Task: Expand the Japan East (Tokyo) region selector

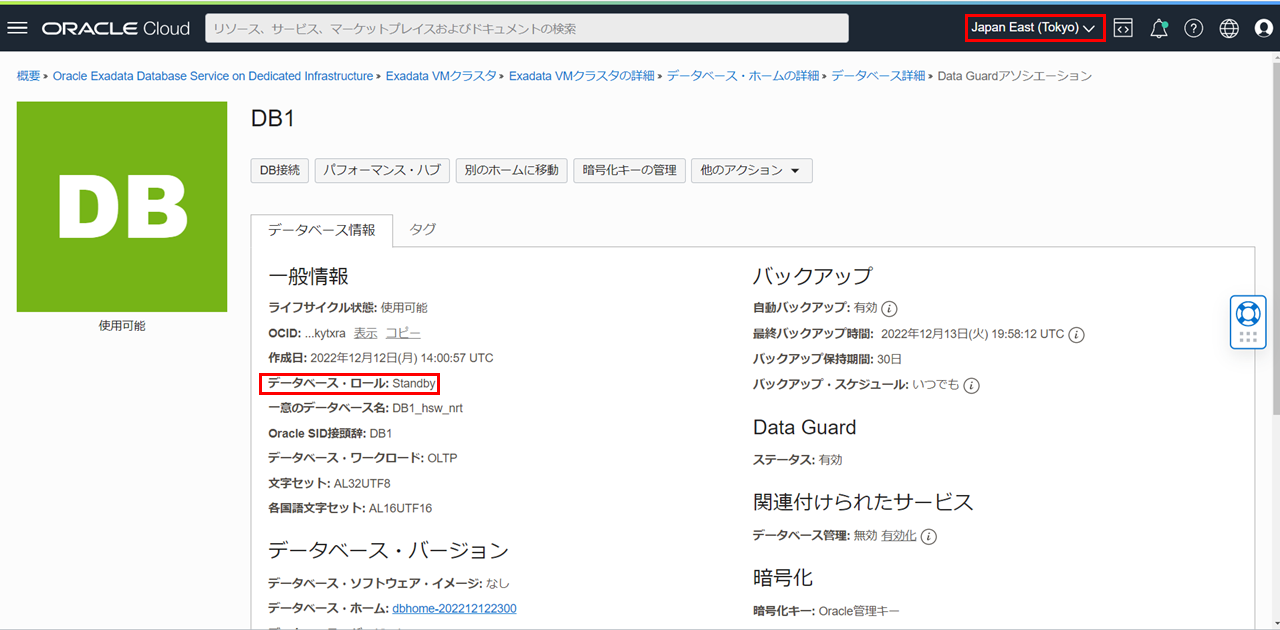Action: click(1034, 28)
